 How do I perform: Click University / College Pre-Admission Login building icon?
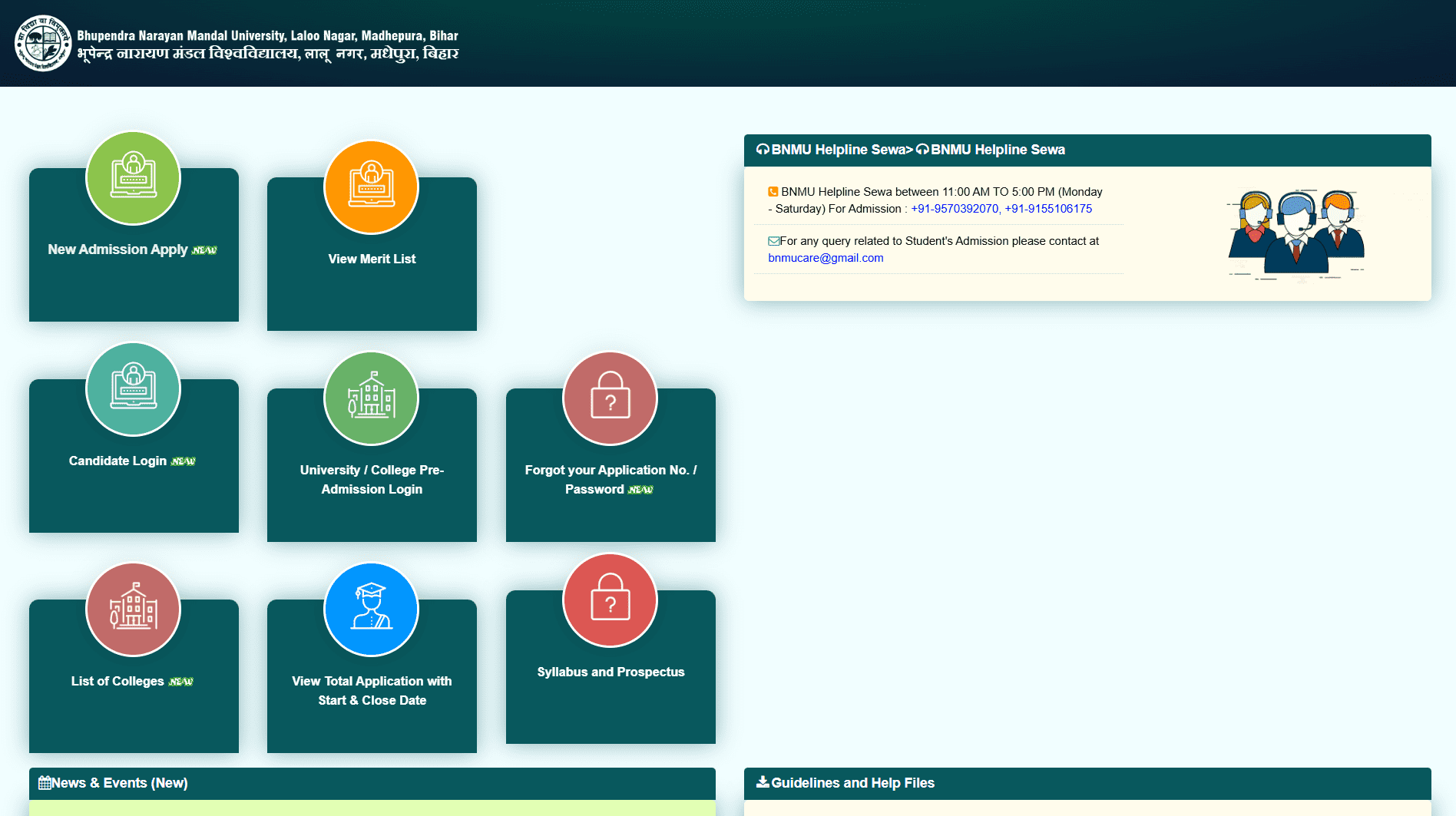click(372, 398)
